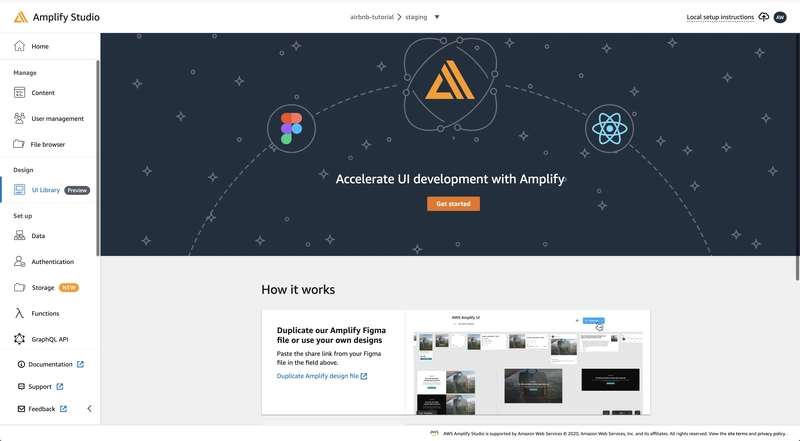
Task: Click the Functions lambda icon
Action: [19, 313]
